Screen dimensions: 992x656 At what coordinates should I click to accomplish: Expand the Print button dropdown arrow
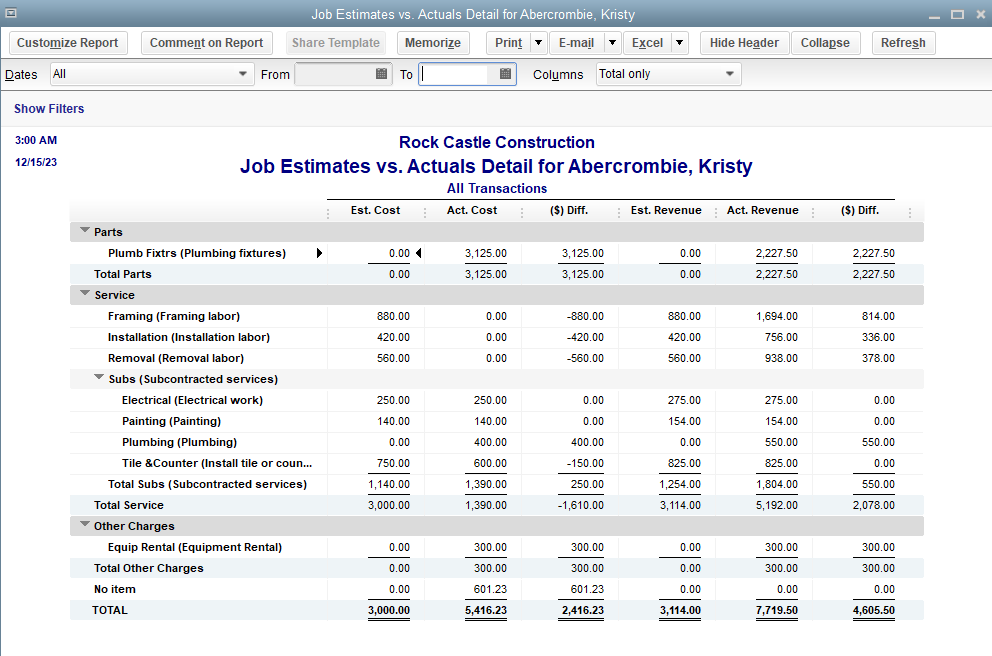point(538,43)
